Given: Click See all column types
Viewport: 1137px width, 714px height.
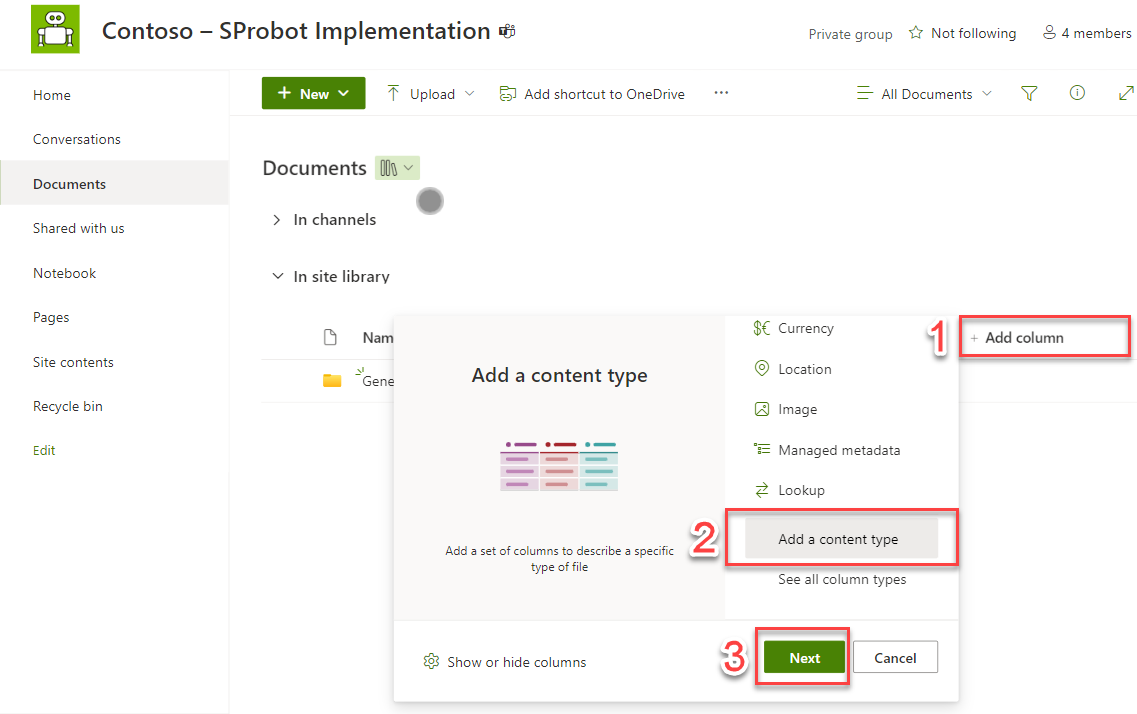Looking at the screenshot, I should pyautogui.click(x=842, y=579).
